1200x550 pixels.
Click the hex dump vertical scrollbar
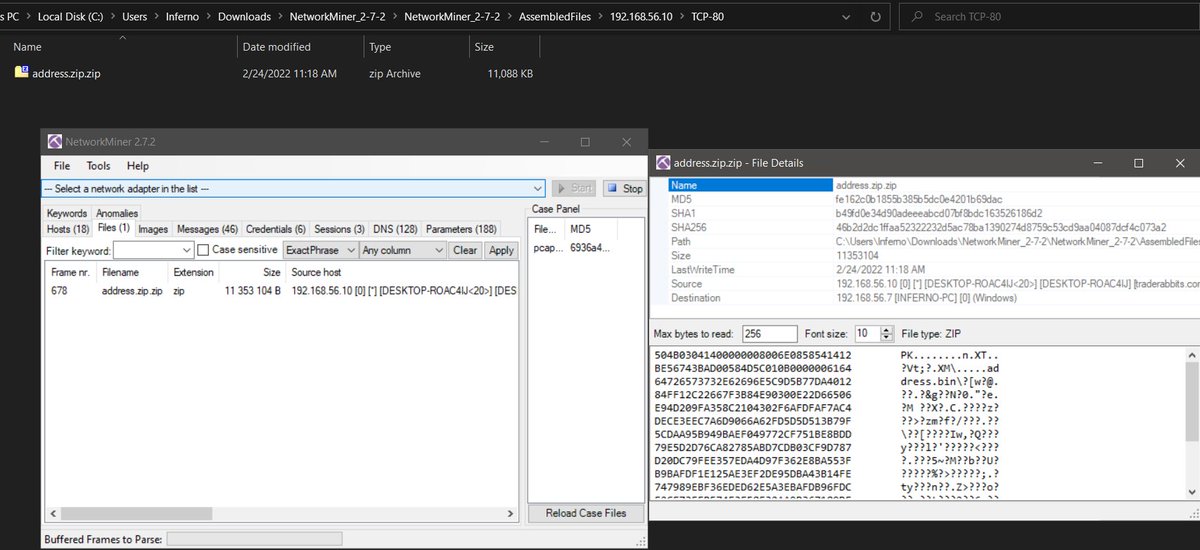pyautogui.click(x=1191, y=420)
